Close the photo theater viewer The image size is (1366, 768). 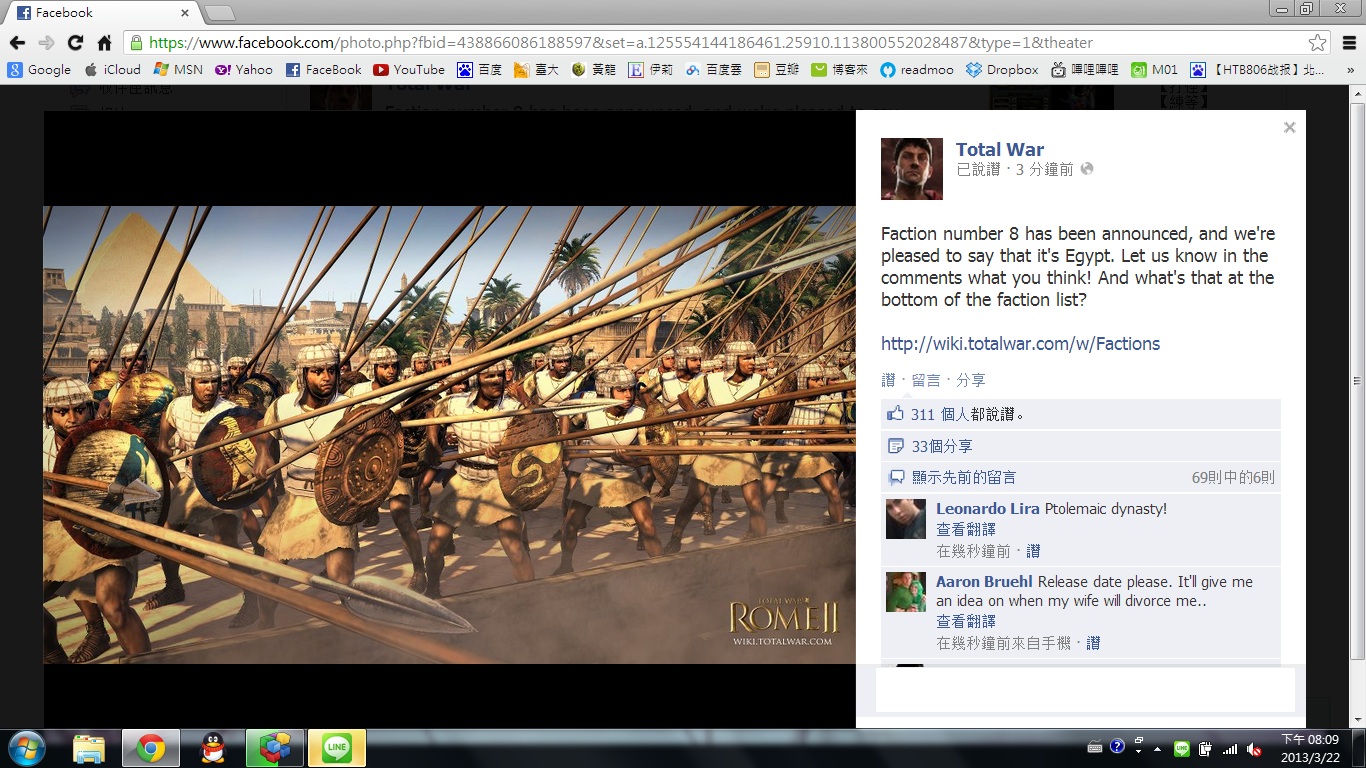click(1289, 127)
